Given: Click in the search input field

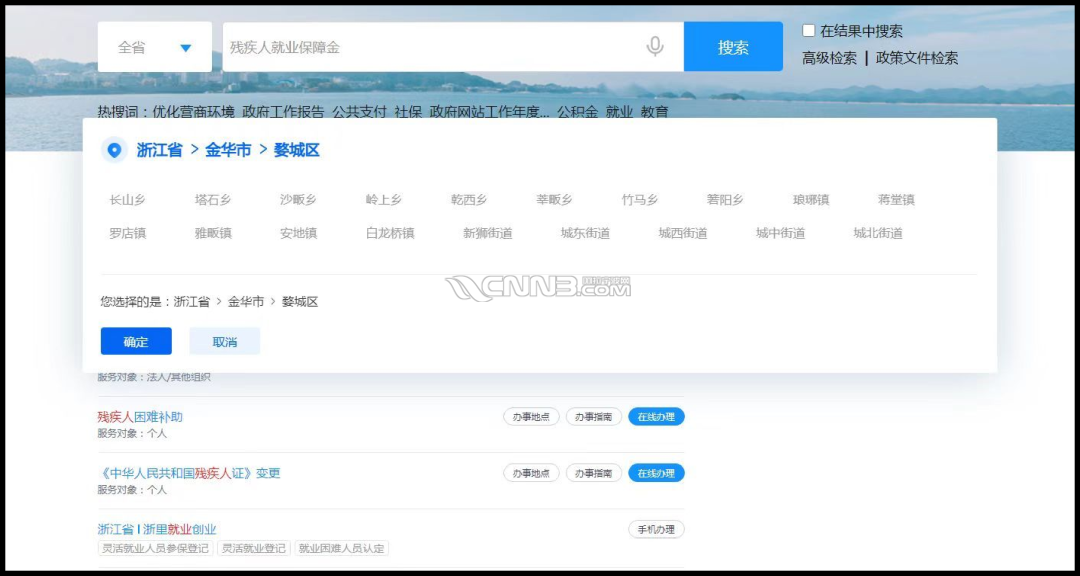Looking at the screenshot, I should point(430,47).
